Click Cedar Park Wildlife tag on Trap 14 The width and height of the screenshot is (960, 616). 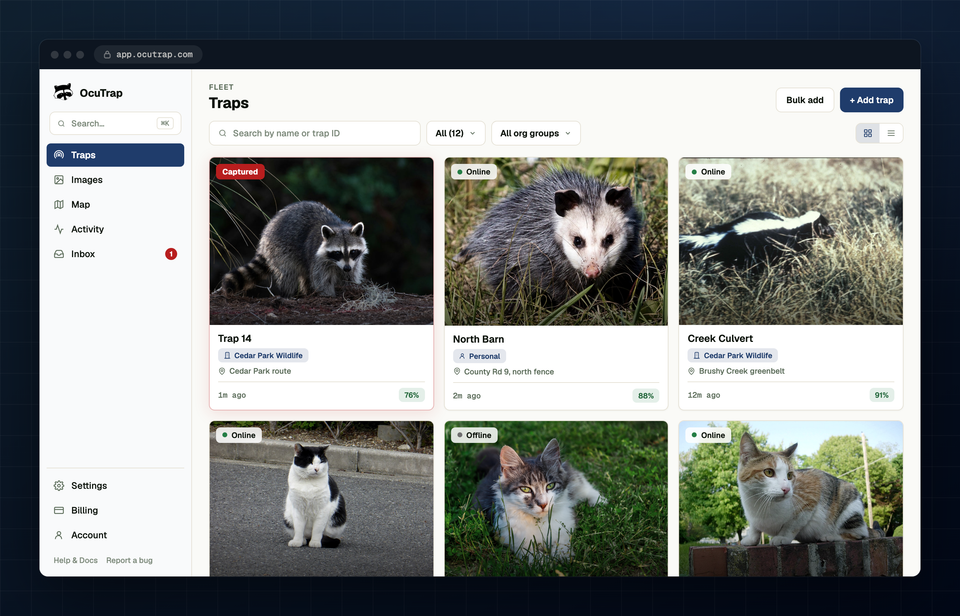263,355
